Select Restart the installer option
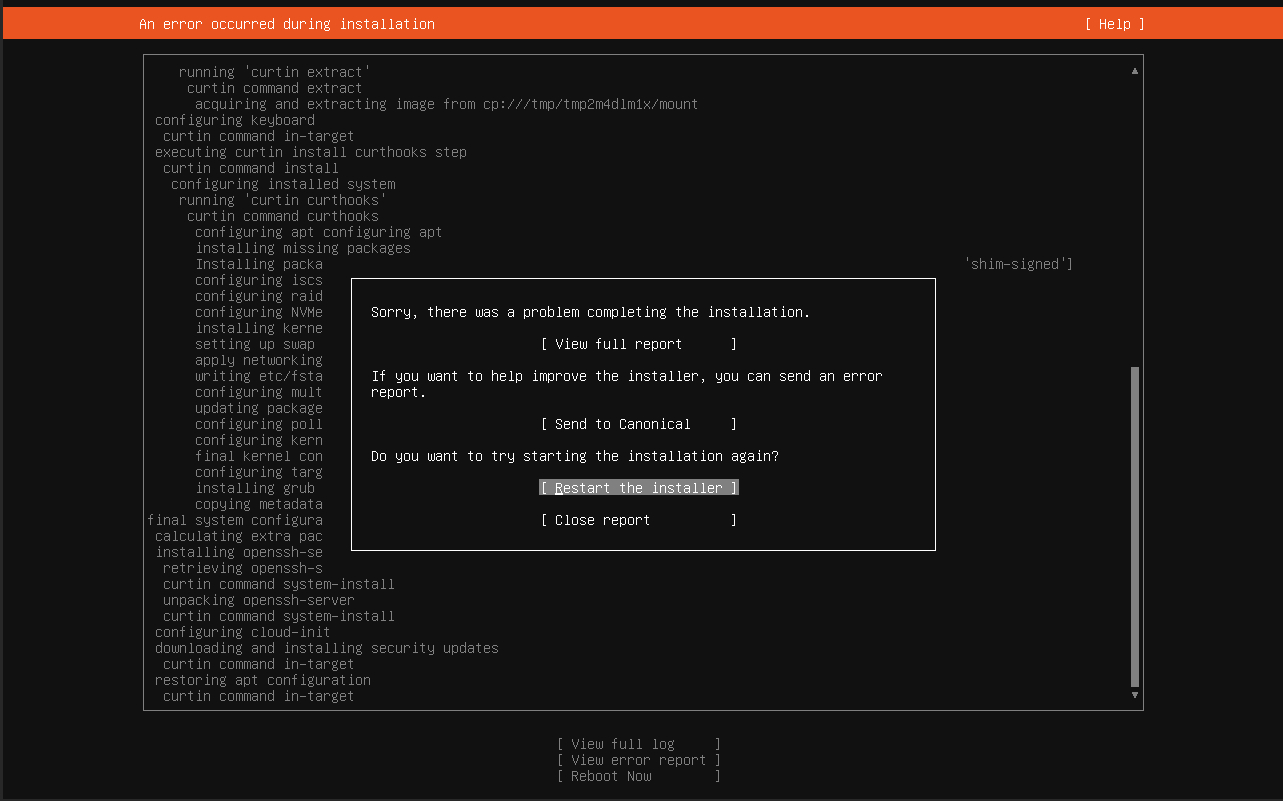1283x801 pixels. point(638,488)
